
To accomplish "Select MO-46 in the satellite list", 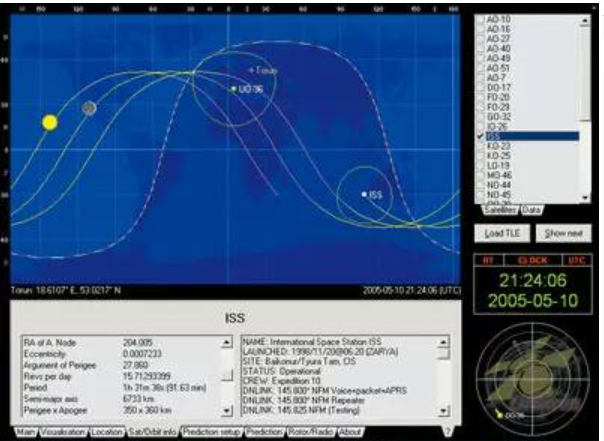I will coord(499,176).
